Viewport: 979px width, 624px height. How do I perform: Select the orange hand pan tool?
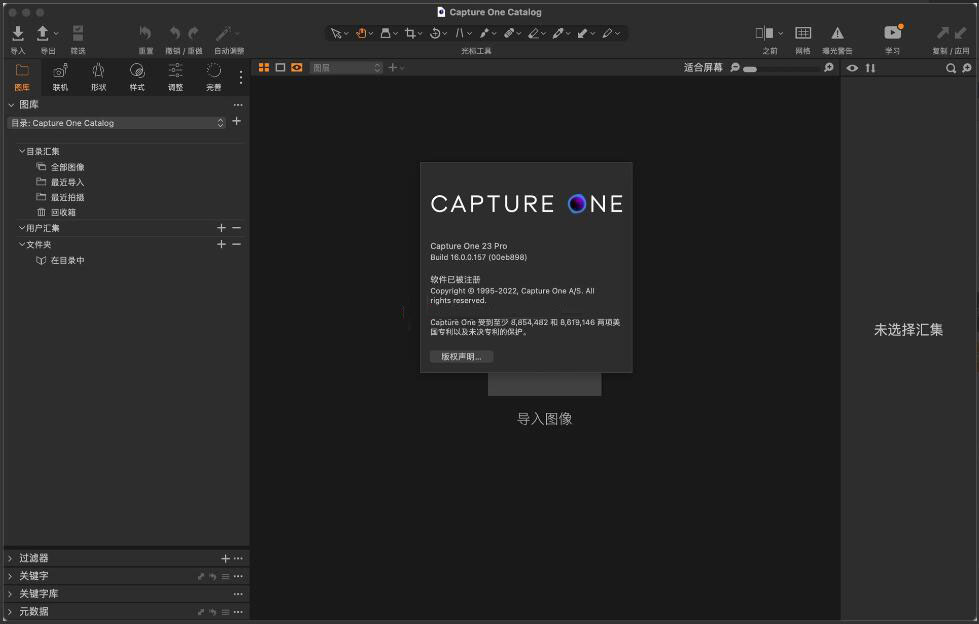click(361, 33)
